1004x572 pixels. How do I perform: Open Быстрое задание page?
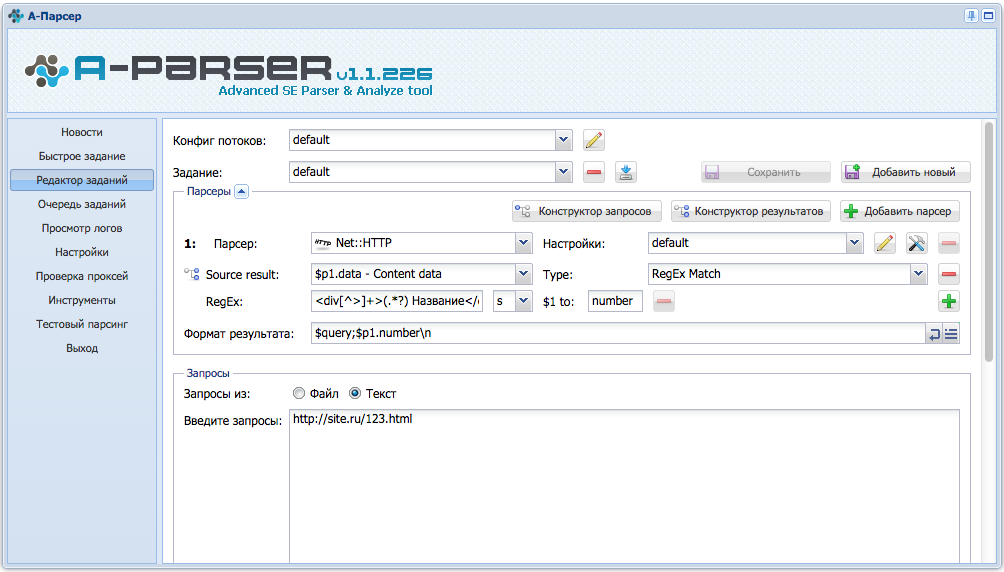(82, 156)
